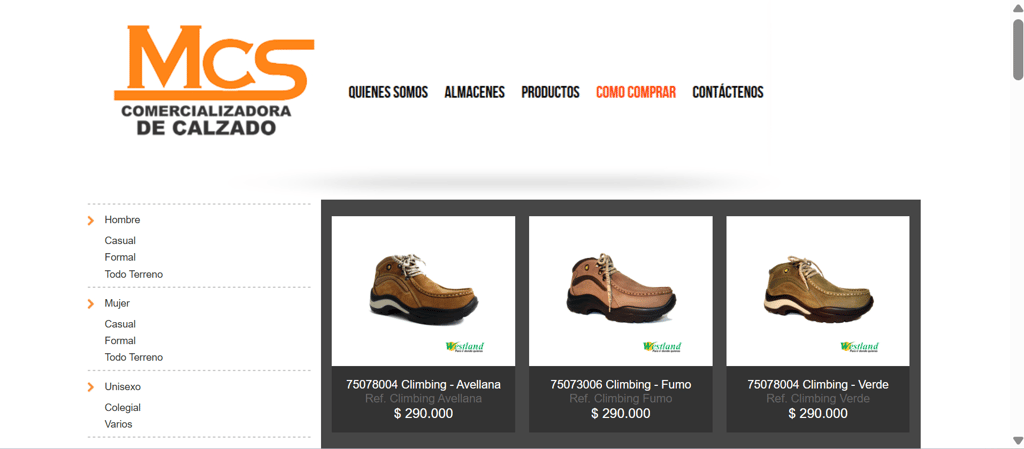Click the orange chevron beside Unisexo

click(91, 388)
